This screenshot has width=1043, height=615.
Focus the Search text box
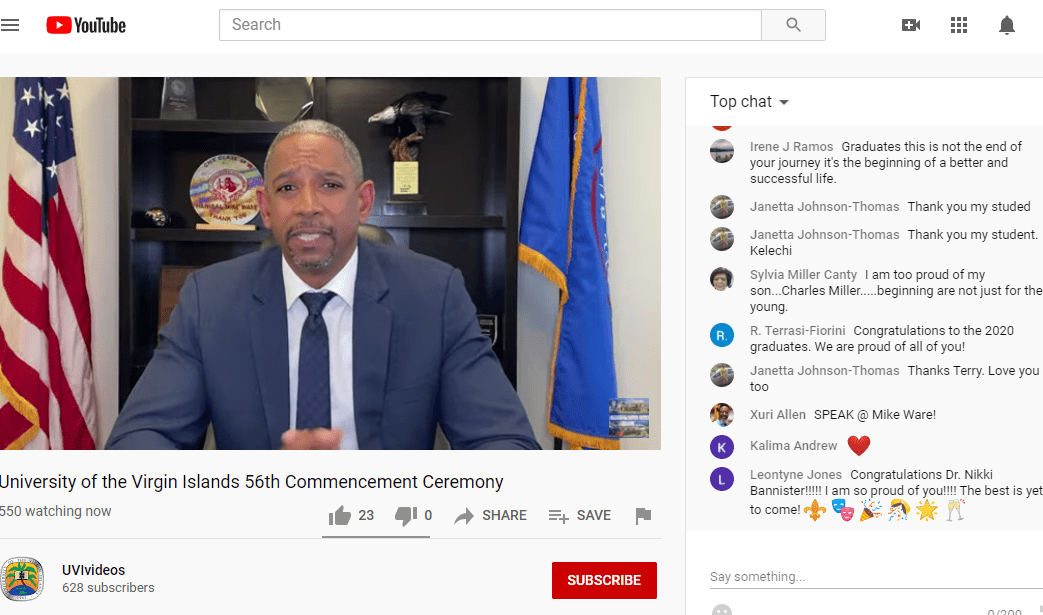[490, 25]
